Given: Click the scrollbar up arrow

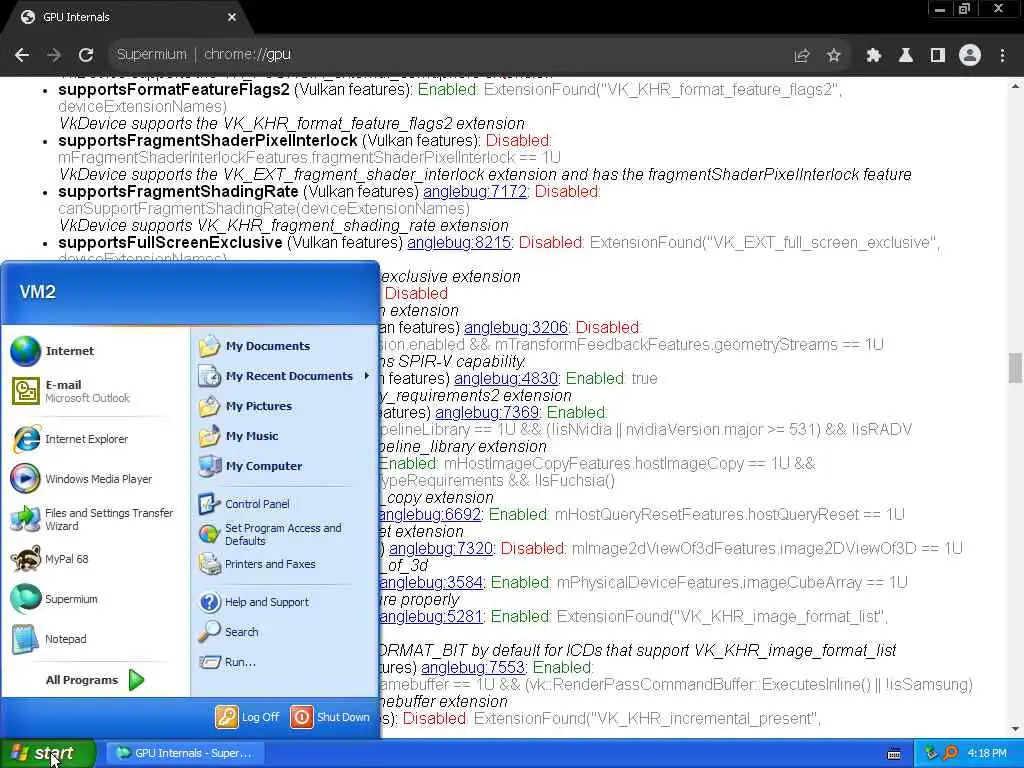Looking at the screenshot, I should 1015,86.
